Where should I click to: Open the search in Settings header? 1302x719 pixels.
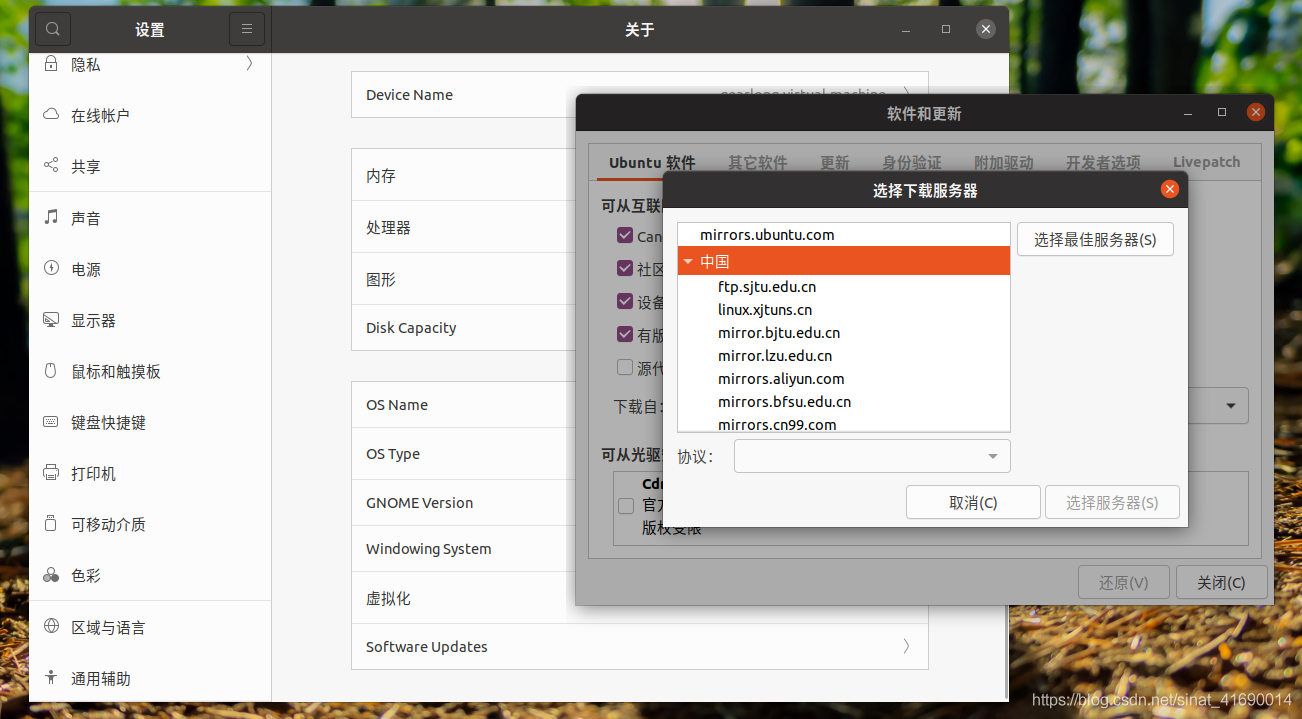[53, 30]
